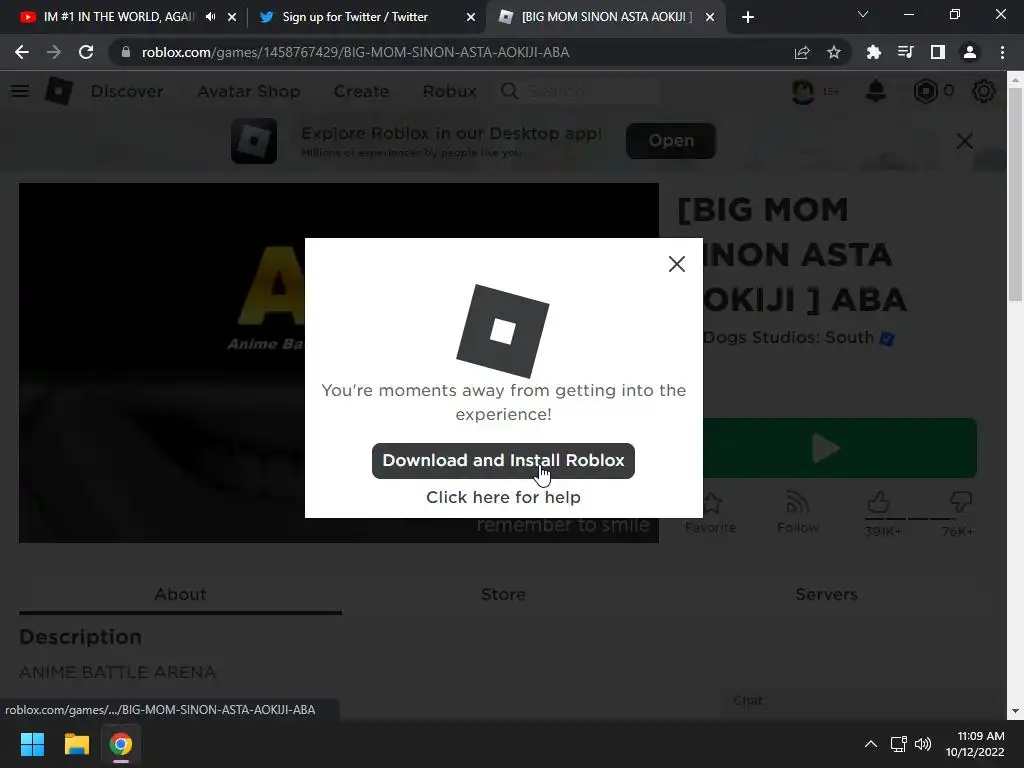Open Avatar Shop in navbar
1024x768 pixels.
[x=249, y=91]
